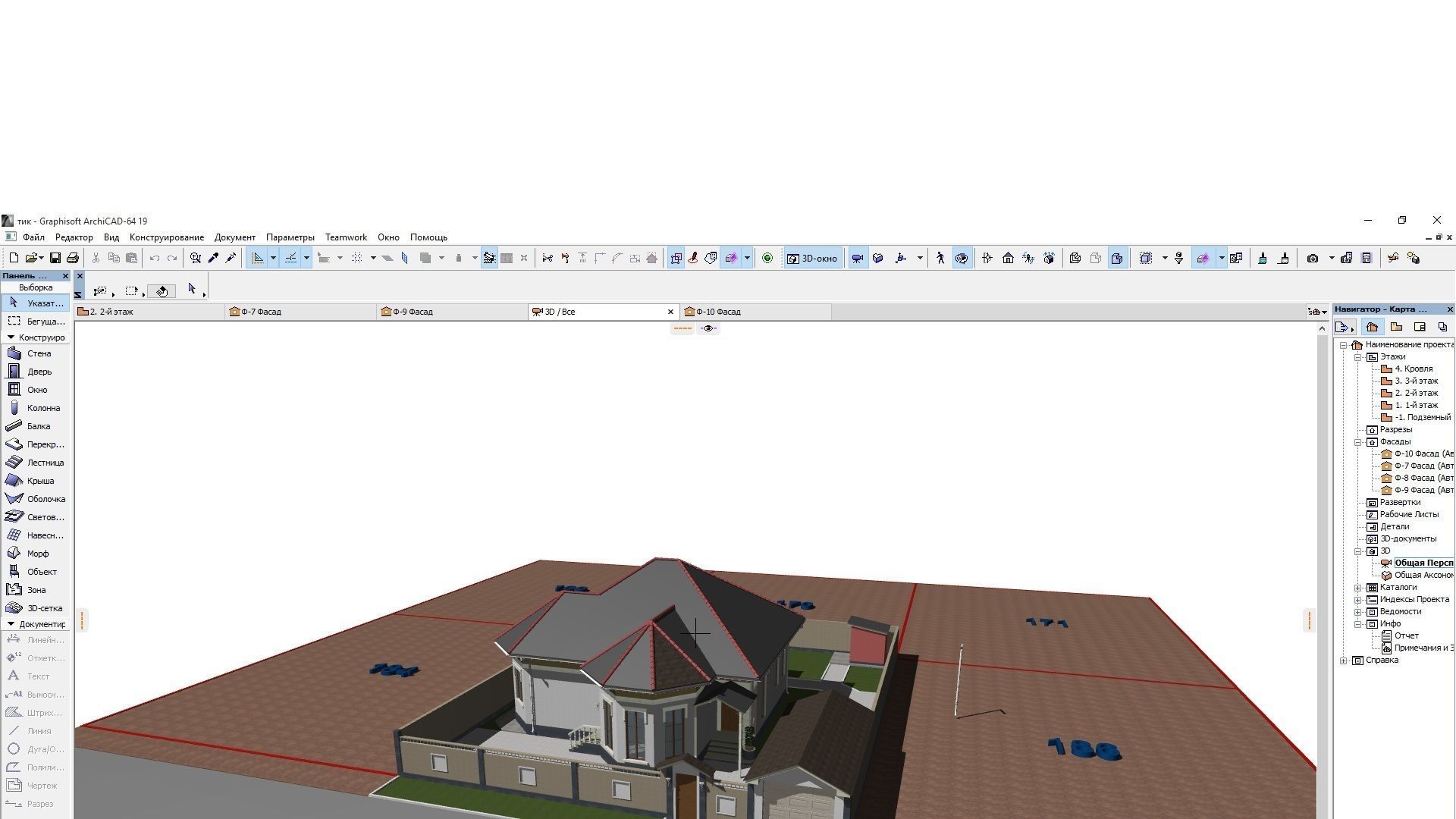Image resolution: width=1456 pixels, height=819 pixels.
Task: Open the 3D-окно window button
Action: point(812,259)
